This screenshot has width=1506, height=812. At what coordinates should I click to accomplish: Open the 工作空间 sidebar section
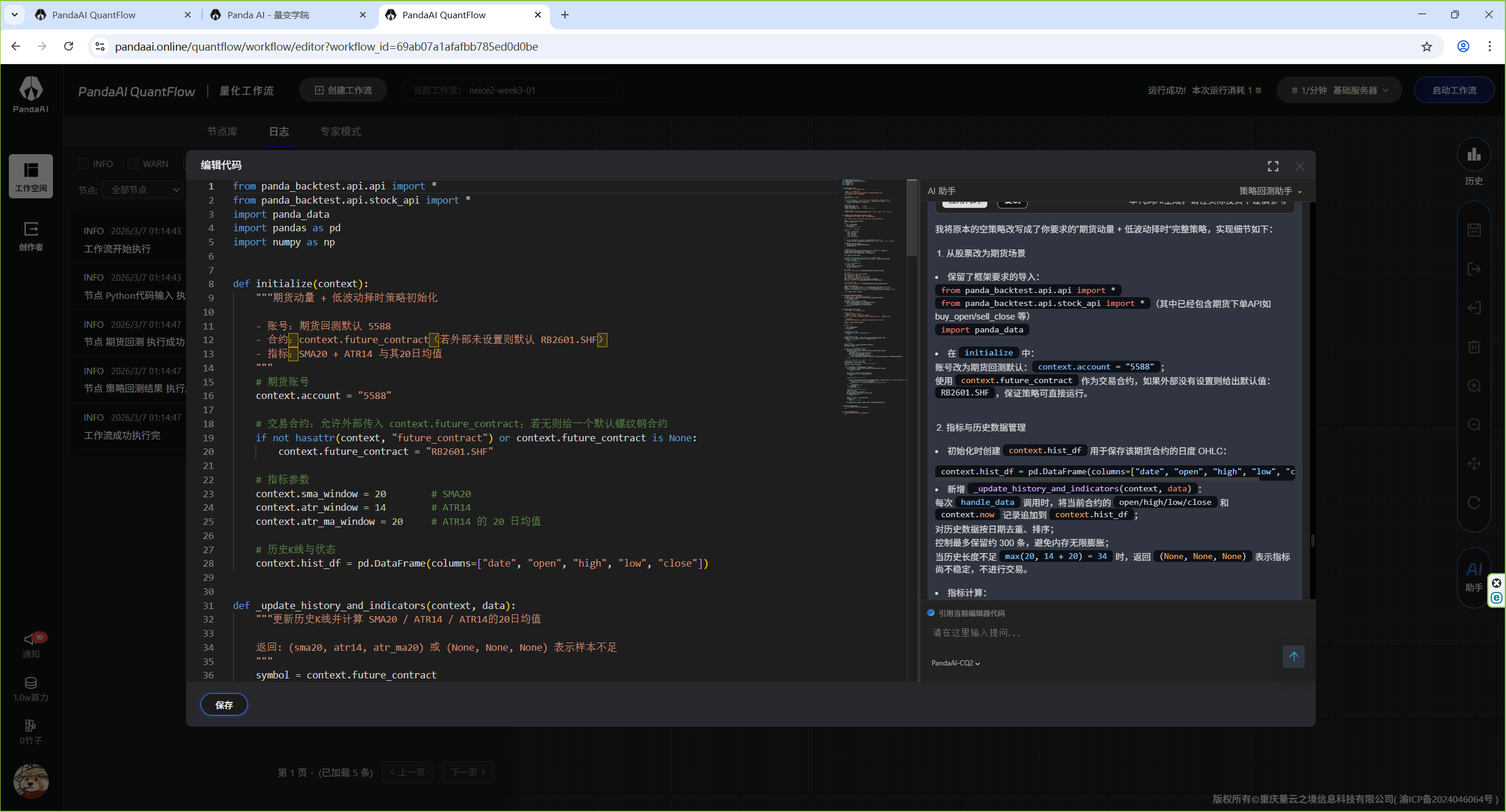tap(31, 176)
